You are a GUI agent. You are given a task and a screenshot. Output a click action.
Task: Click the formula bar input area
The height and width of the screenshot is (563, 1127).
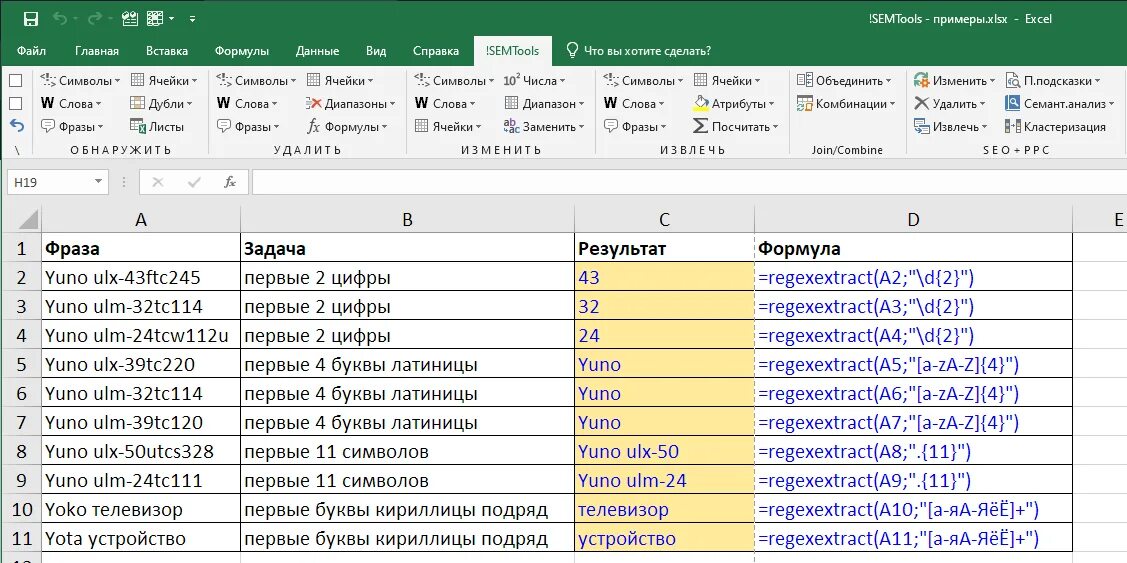coord(689,183)
